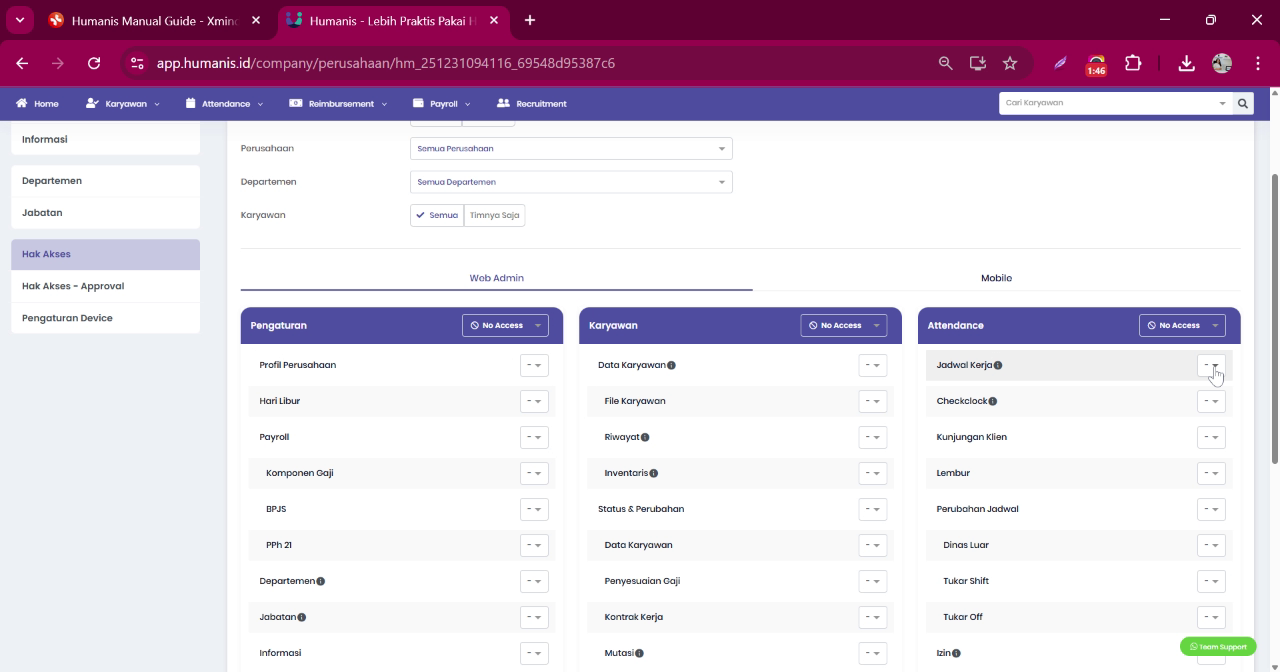Open access dropdown for File Karyawan

click(x=873, y=401)
